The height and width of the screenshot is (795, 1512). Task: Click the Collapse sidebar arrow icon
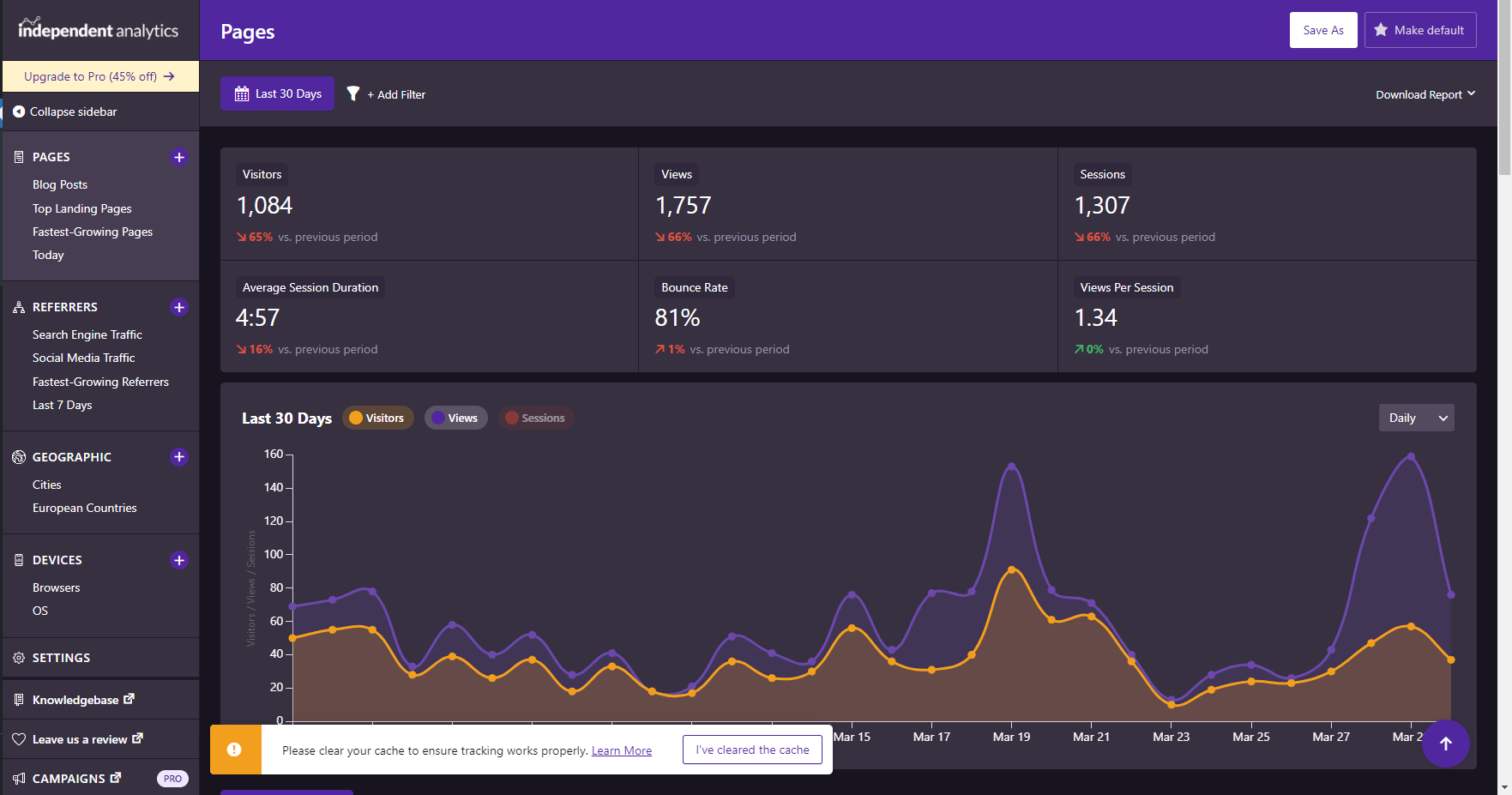tap(18, 111)
